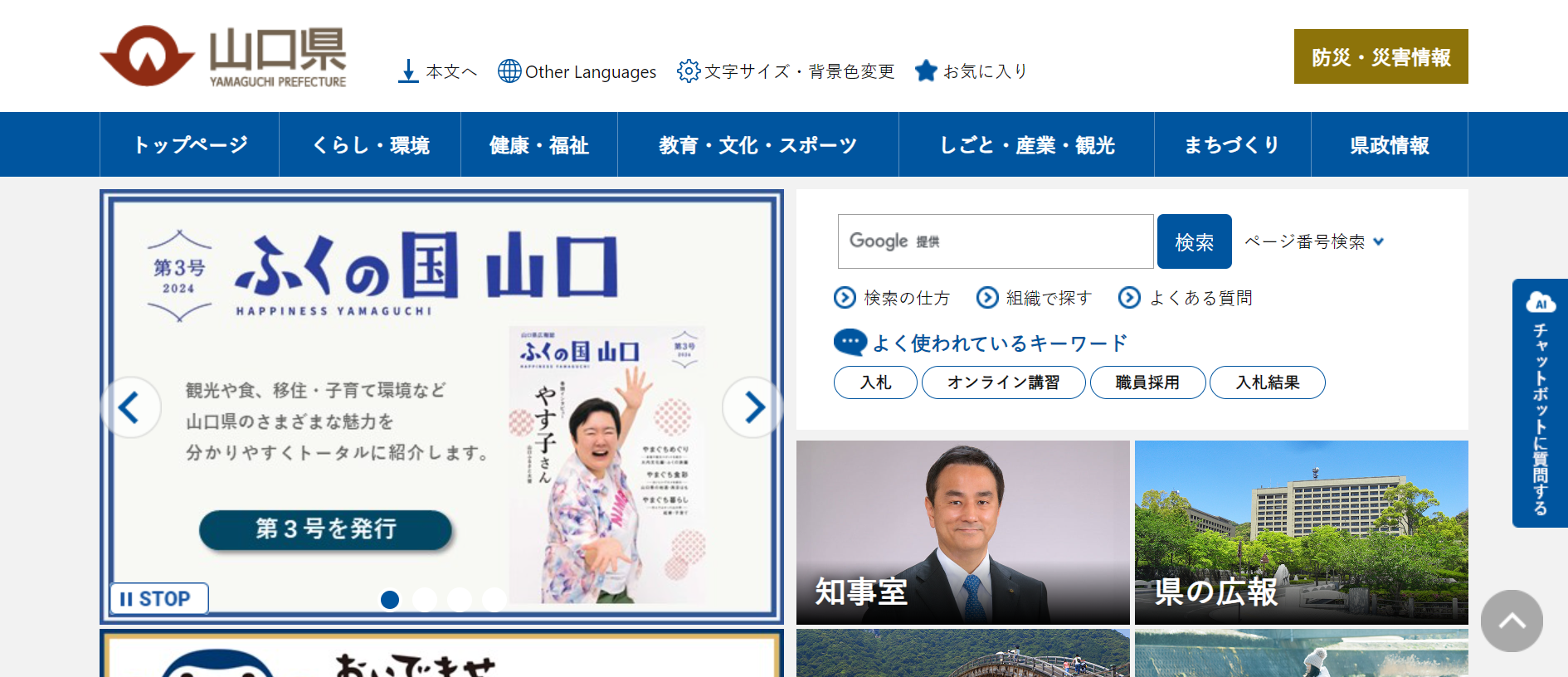Show the next carousel slide
1568x677 pixels.
coord(752,407)
